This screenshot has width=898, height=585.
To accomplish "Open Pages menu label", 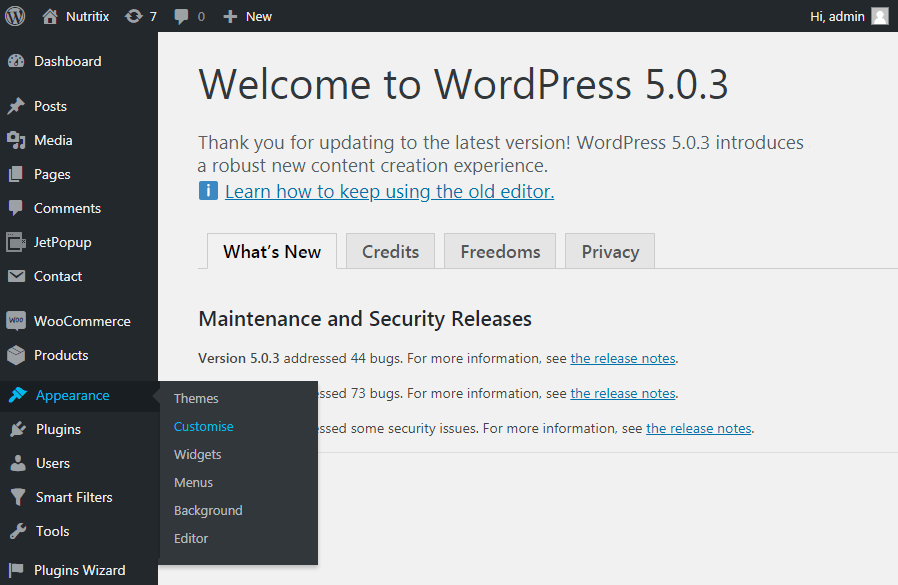I will [x=52, y=175].
